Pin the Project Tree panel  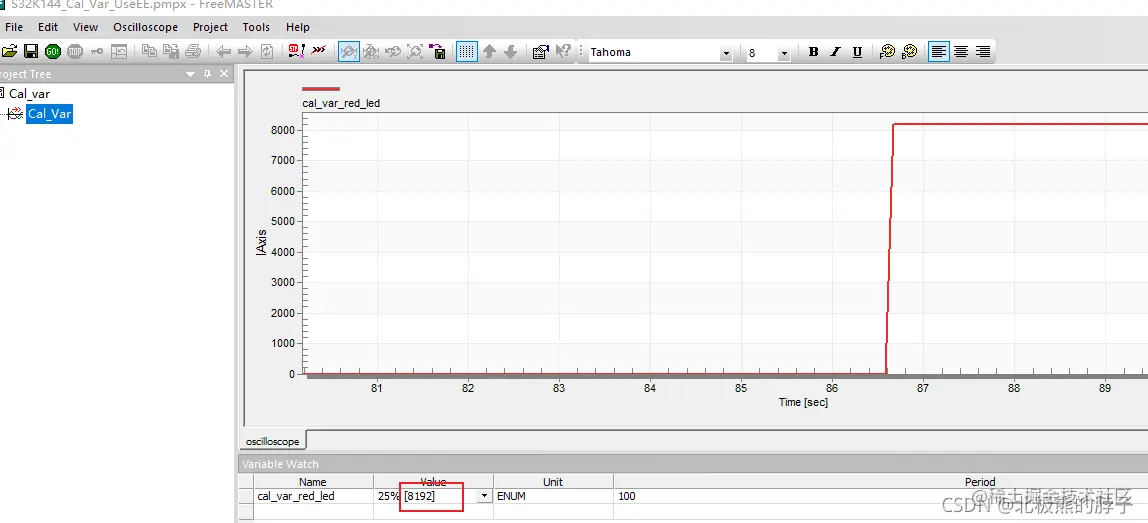point(207,74)
